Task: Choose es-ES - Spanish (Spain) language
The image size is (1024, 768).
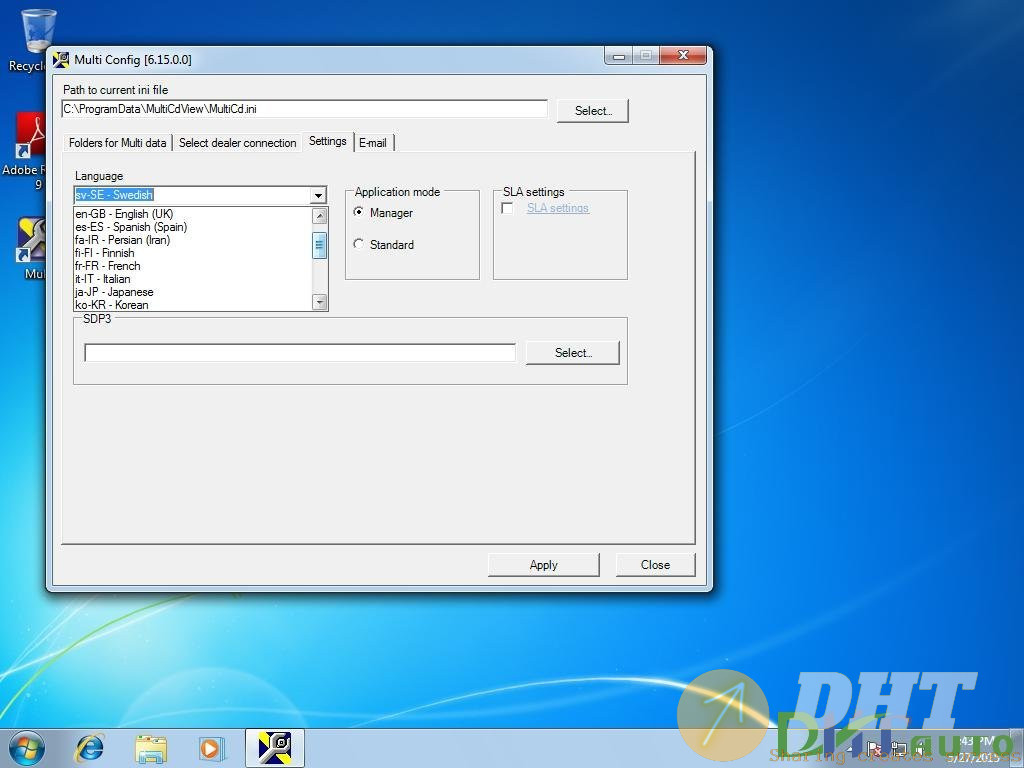Action: [x=193, y=227]
